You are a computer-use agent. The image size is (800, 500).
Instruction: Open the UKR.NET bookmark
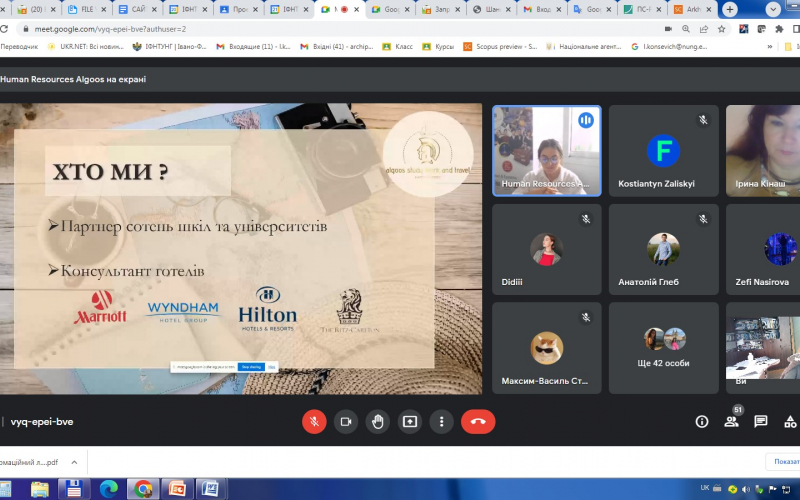point(86,46)
